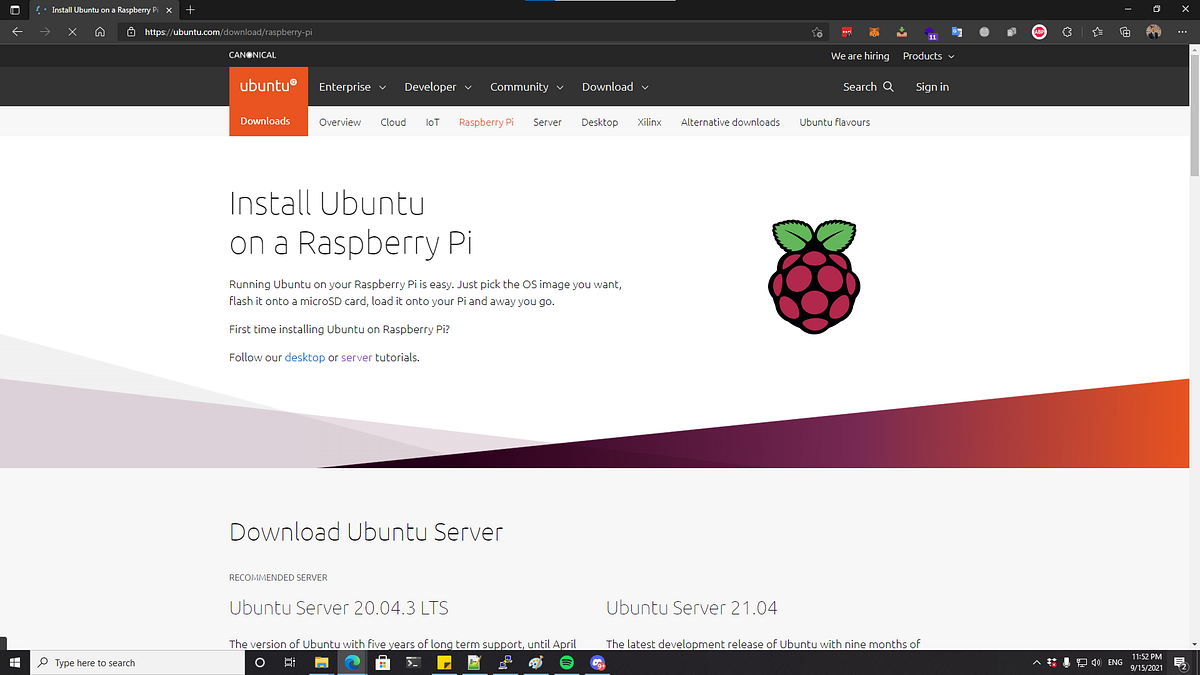Click the Downloads section label
Screen dimensions: 1200x675
click(265, 121)
